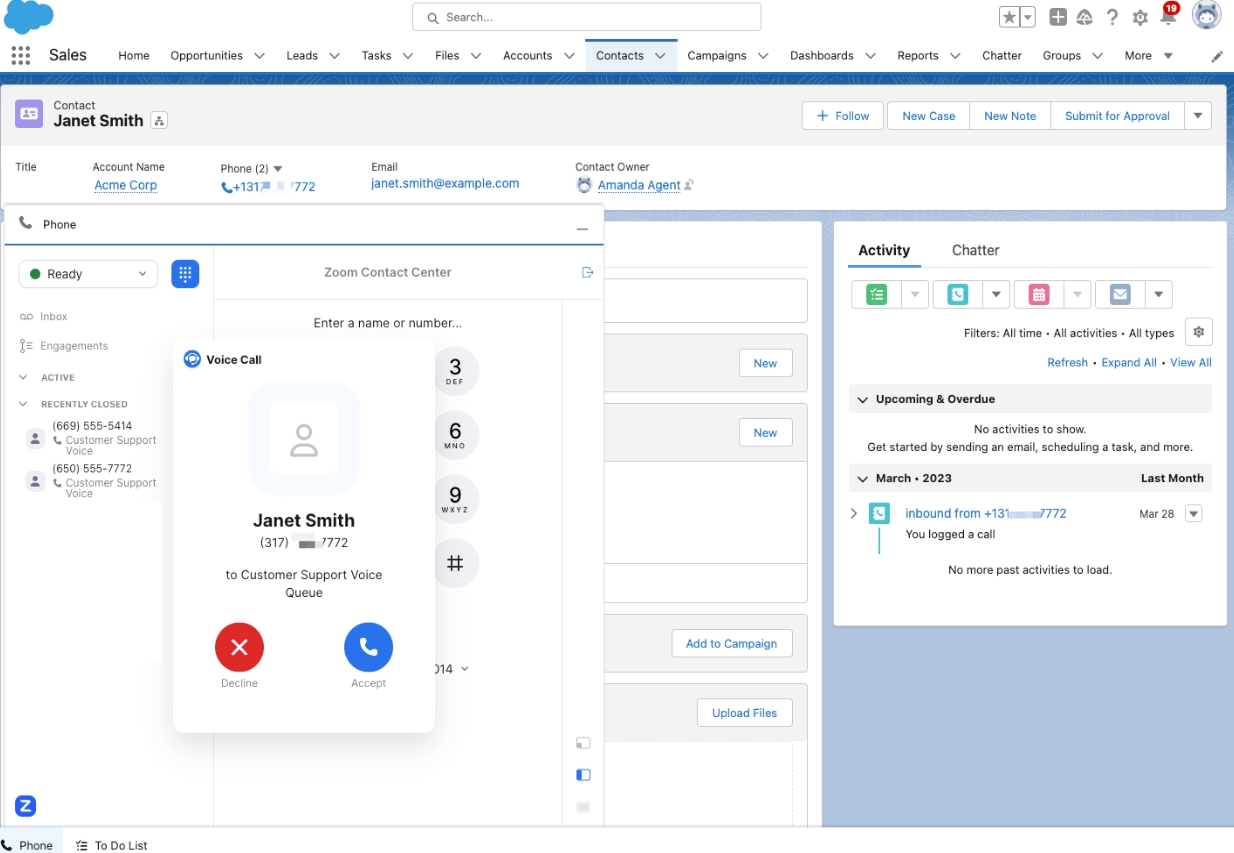This screenshot has width=1234, height=853.
Task: Open the Setup gear menu
Action: point(1140,18)
